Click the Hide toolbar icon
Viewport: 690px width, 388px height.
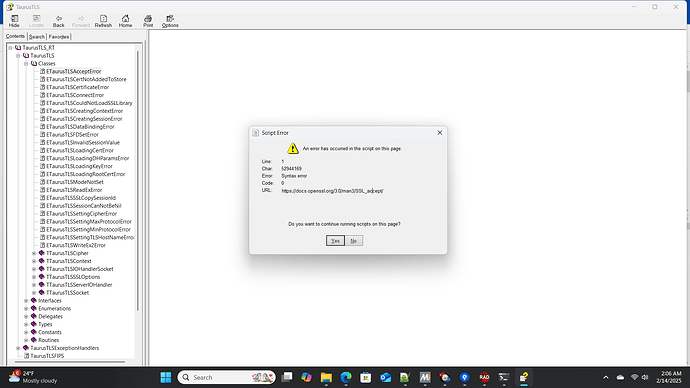pyautogui.click(x=14, y=21)
